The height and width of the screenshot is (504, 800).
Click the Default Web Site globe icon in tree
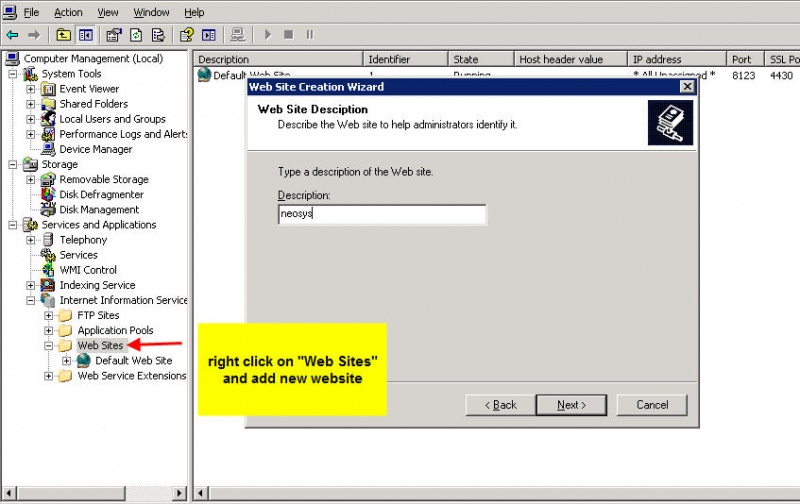click(x=84, y=361)
